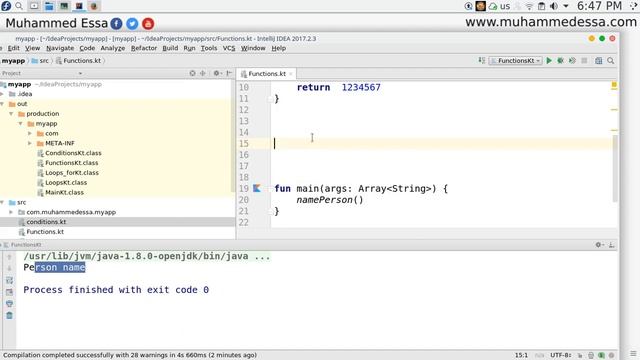Click the myapp breadcrumb in navigation bar
Screen dimensions: 640x360
click(13, 60)
